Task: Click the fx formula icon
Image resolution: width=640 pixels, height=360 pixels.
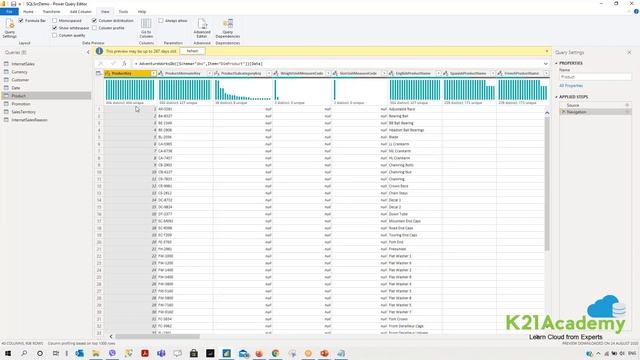Action: tap(124, 64)
